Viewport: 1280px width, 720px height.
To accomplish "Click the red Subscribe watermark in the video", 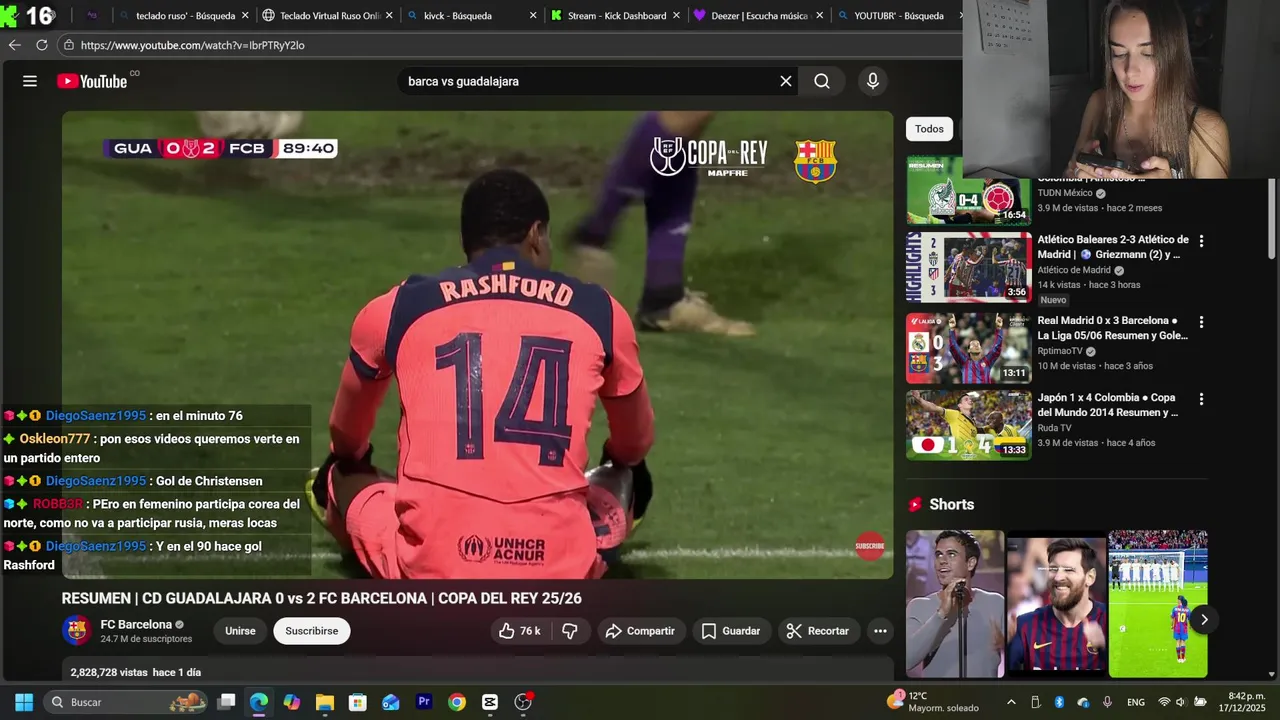I will tap(870, 546).
